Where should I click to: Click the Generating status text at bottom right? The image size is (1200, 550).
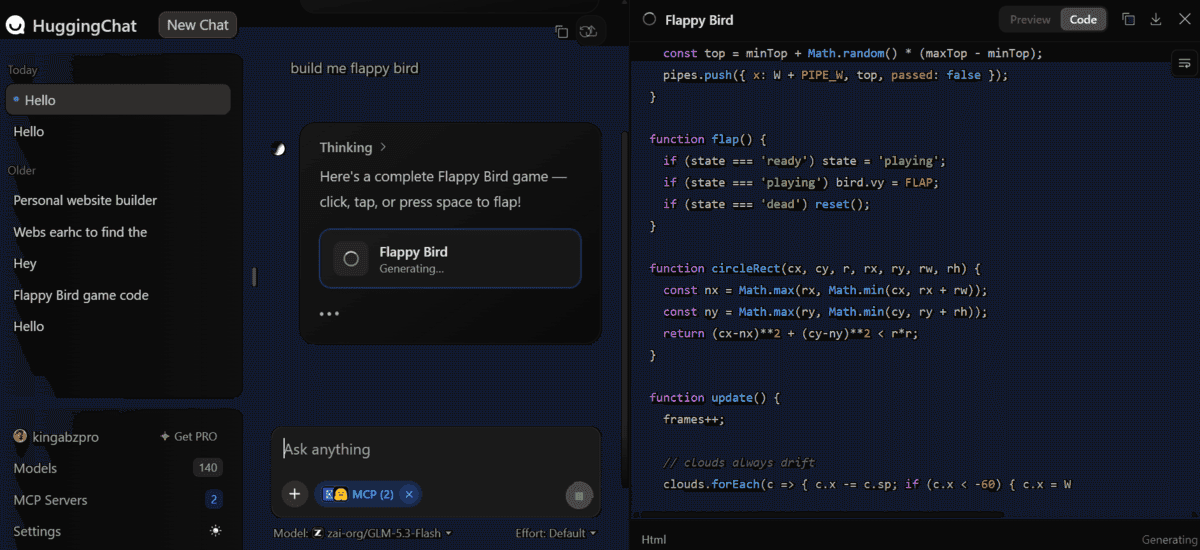click(1169, 540)
